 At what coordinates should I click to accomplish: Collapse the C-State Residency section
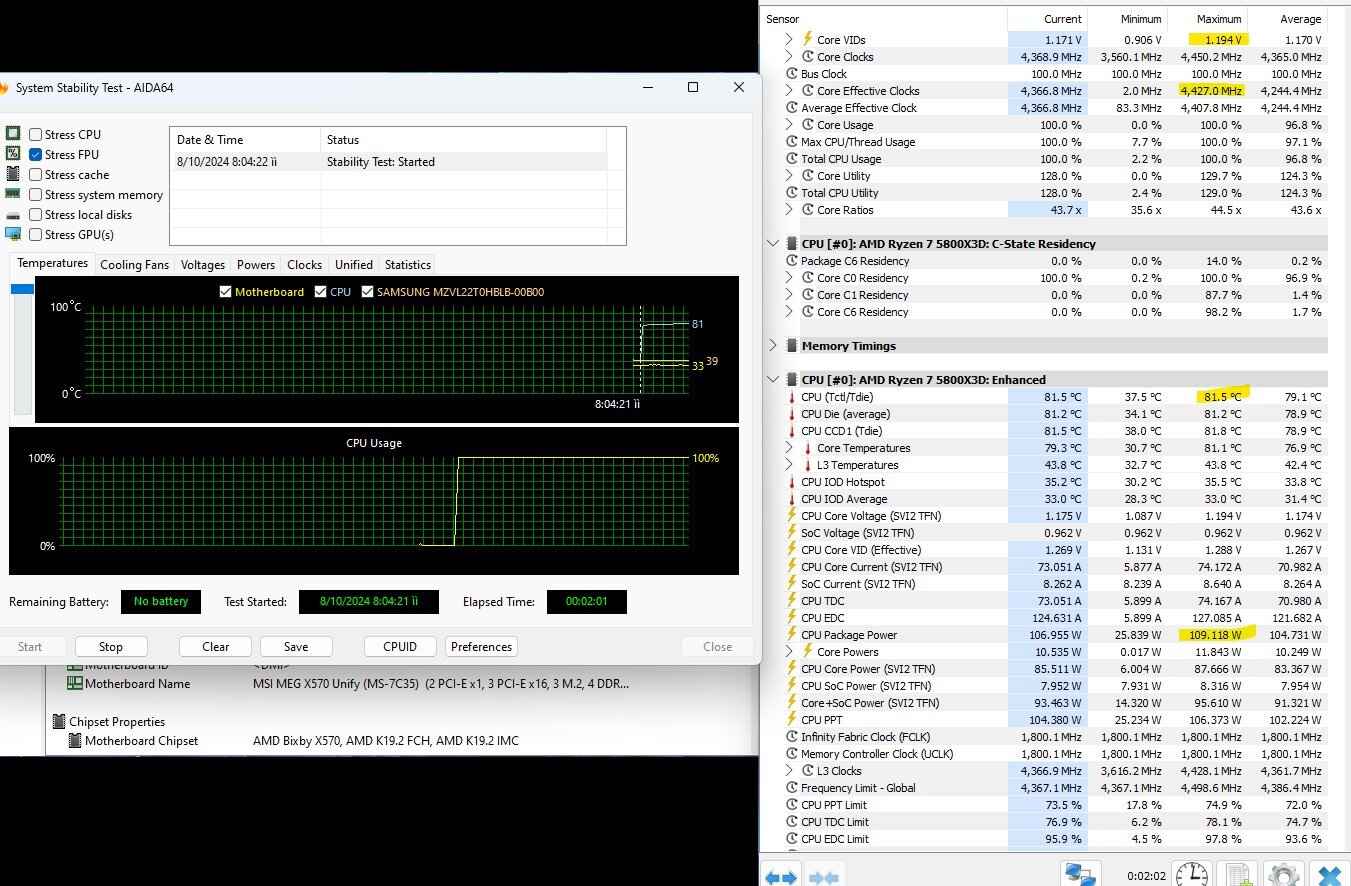tap(772, 244)
